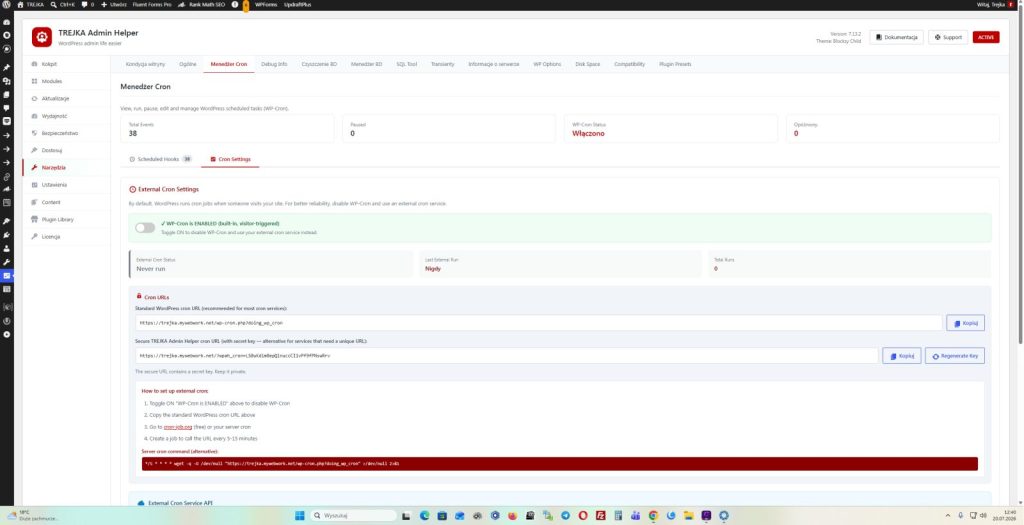Open Fluent Forms Pro admin bar item

tap(152, 5)
